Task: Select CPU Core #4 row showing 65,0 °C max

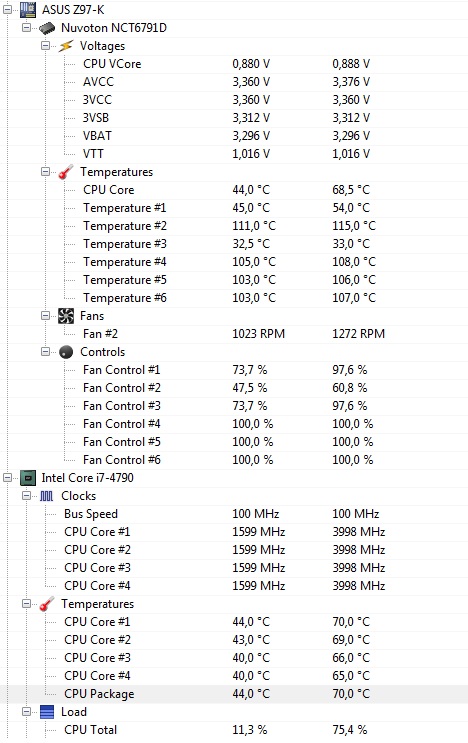Action: point(234,676)
